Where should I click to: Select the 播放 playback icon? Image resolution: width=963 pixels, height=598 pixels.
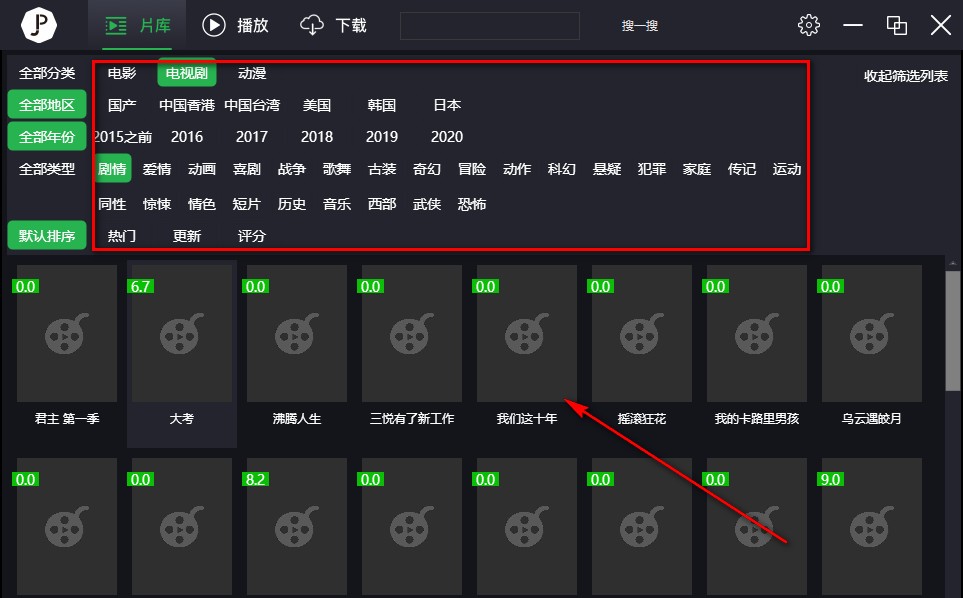213,25
